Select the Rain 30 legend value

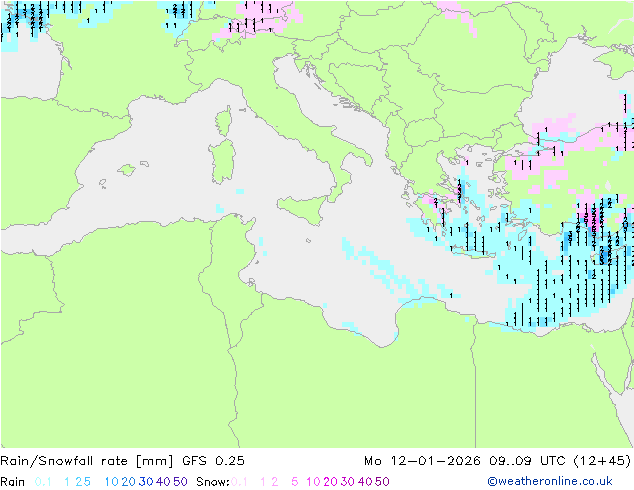coord(146,482)
